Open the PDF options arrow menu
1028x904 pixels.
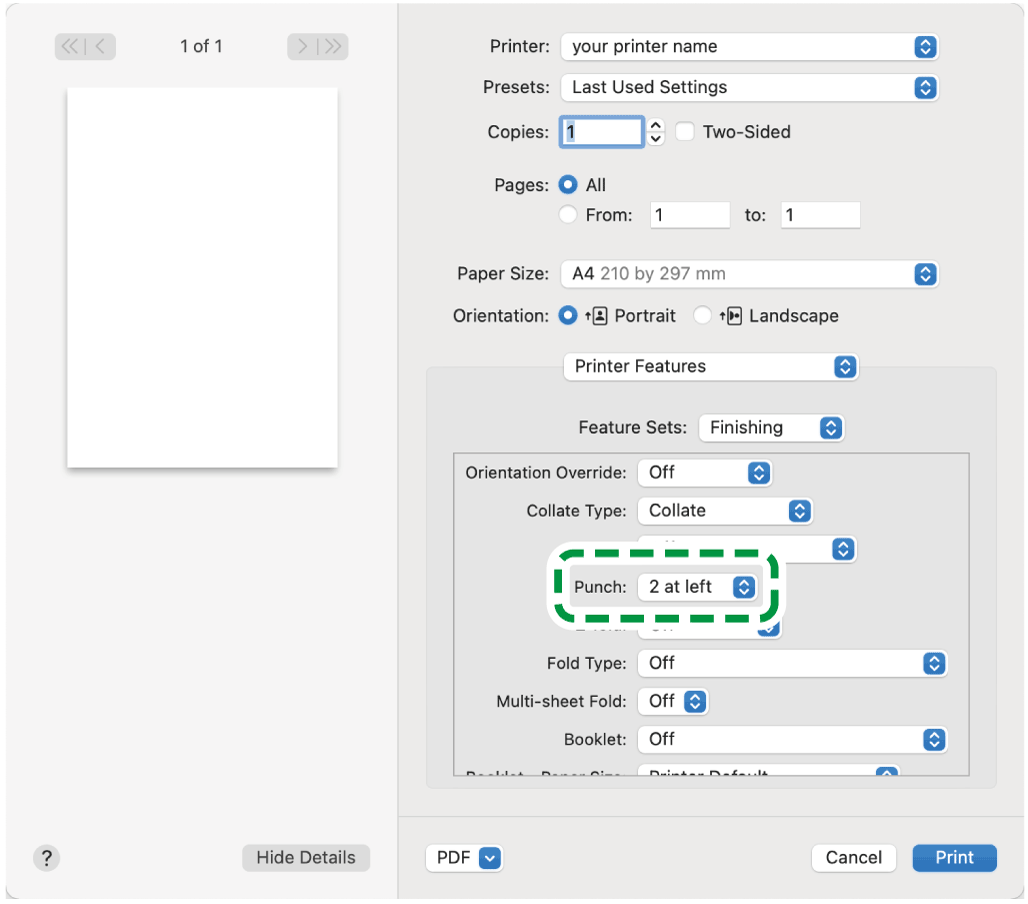coord(489,857)
